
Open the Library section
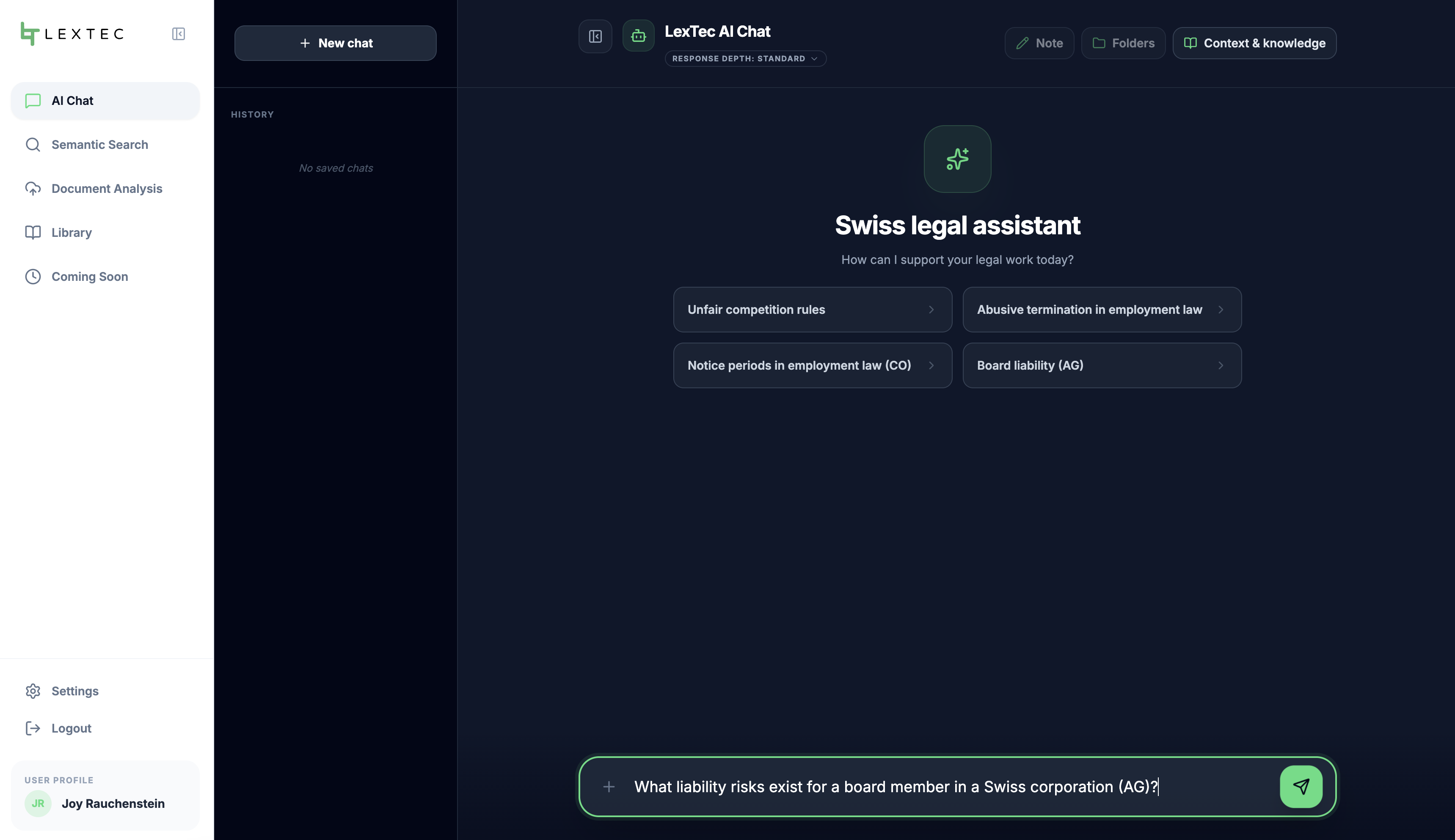[x=105, y=233]
